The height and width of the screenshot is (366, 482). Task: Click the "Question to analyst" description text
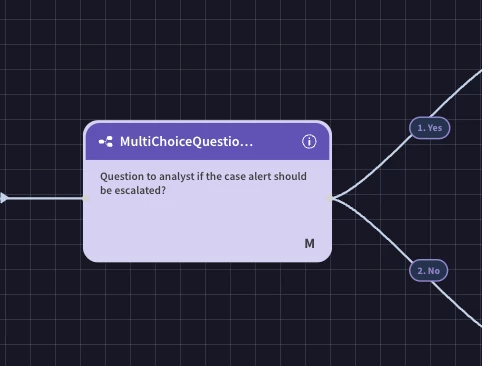pyautogui.click(x=203, y=183)
